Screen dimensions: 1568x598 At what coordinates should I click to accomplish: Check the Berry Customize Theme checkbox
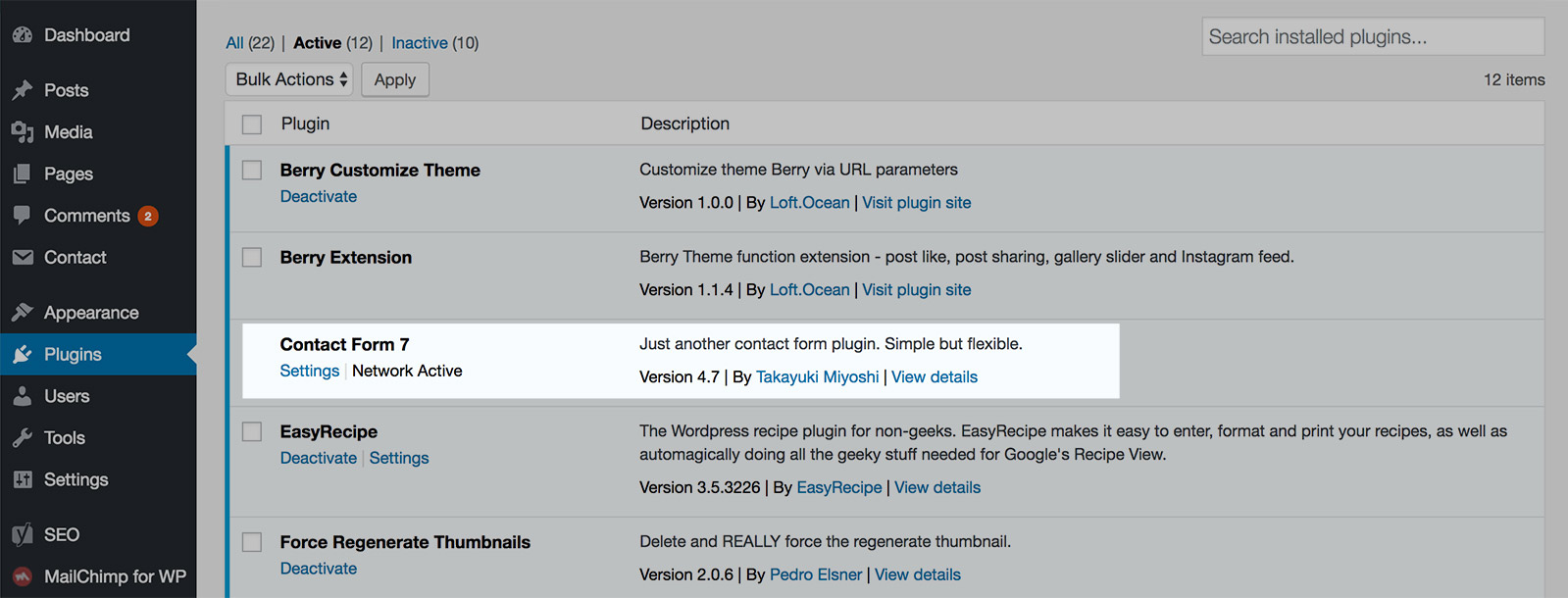252,170
